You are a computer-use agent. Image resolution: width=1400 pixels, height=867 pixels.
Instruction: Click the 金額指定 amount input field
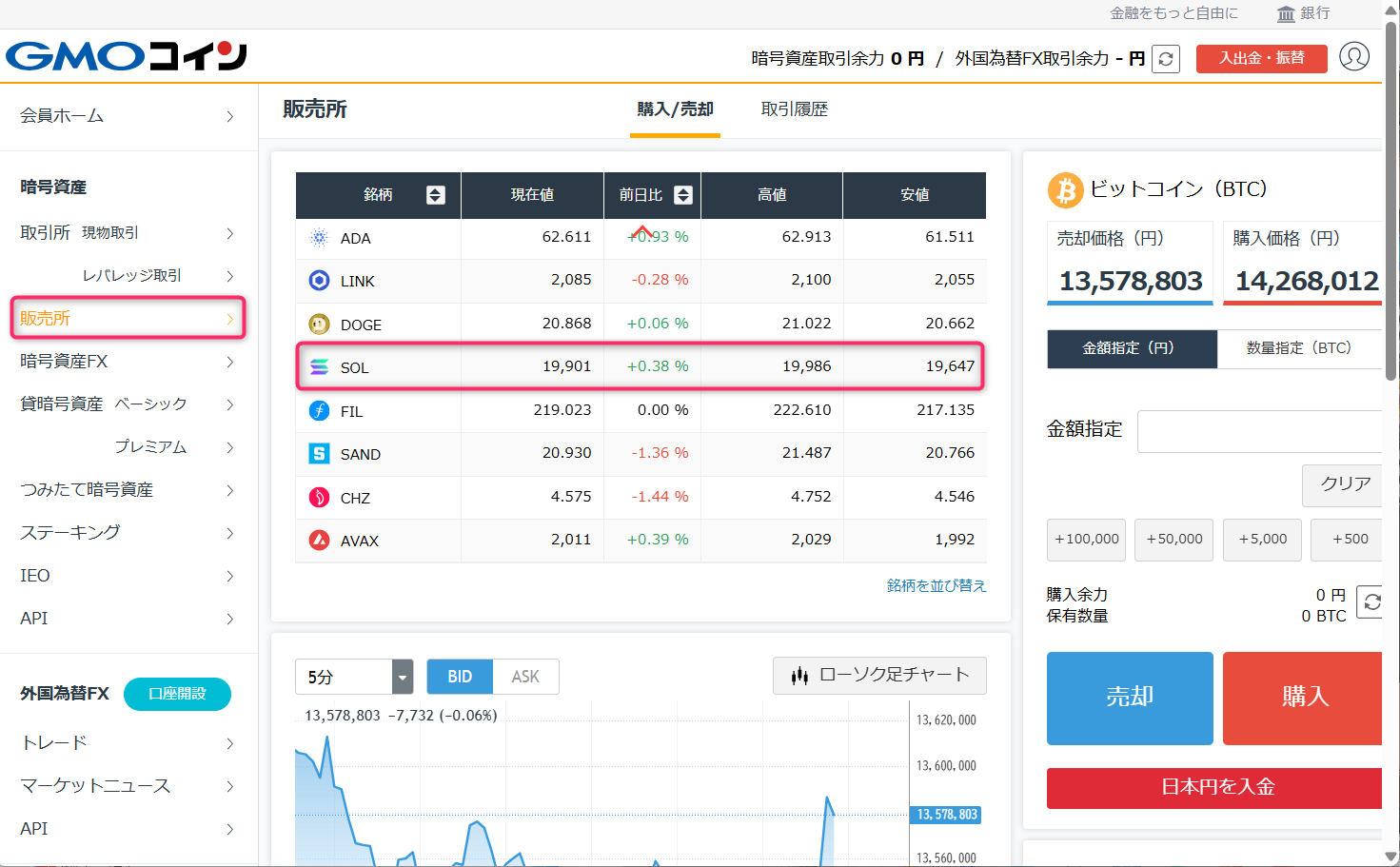tap(1260, 431)
